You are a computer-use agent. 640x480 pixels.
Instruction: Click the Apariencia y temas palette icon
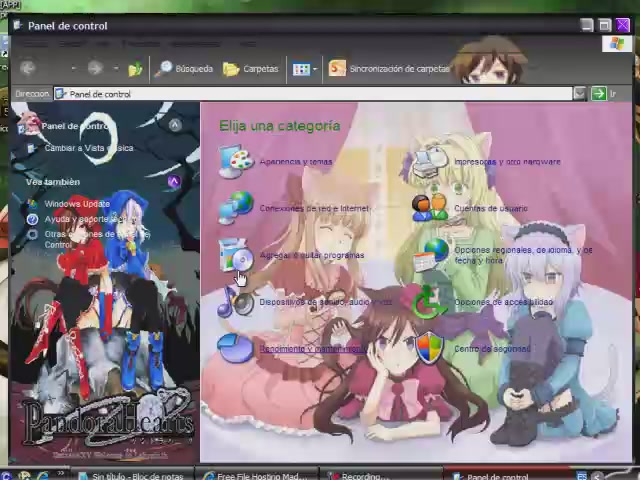point(236,161)
